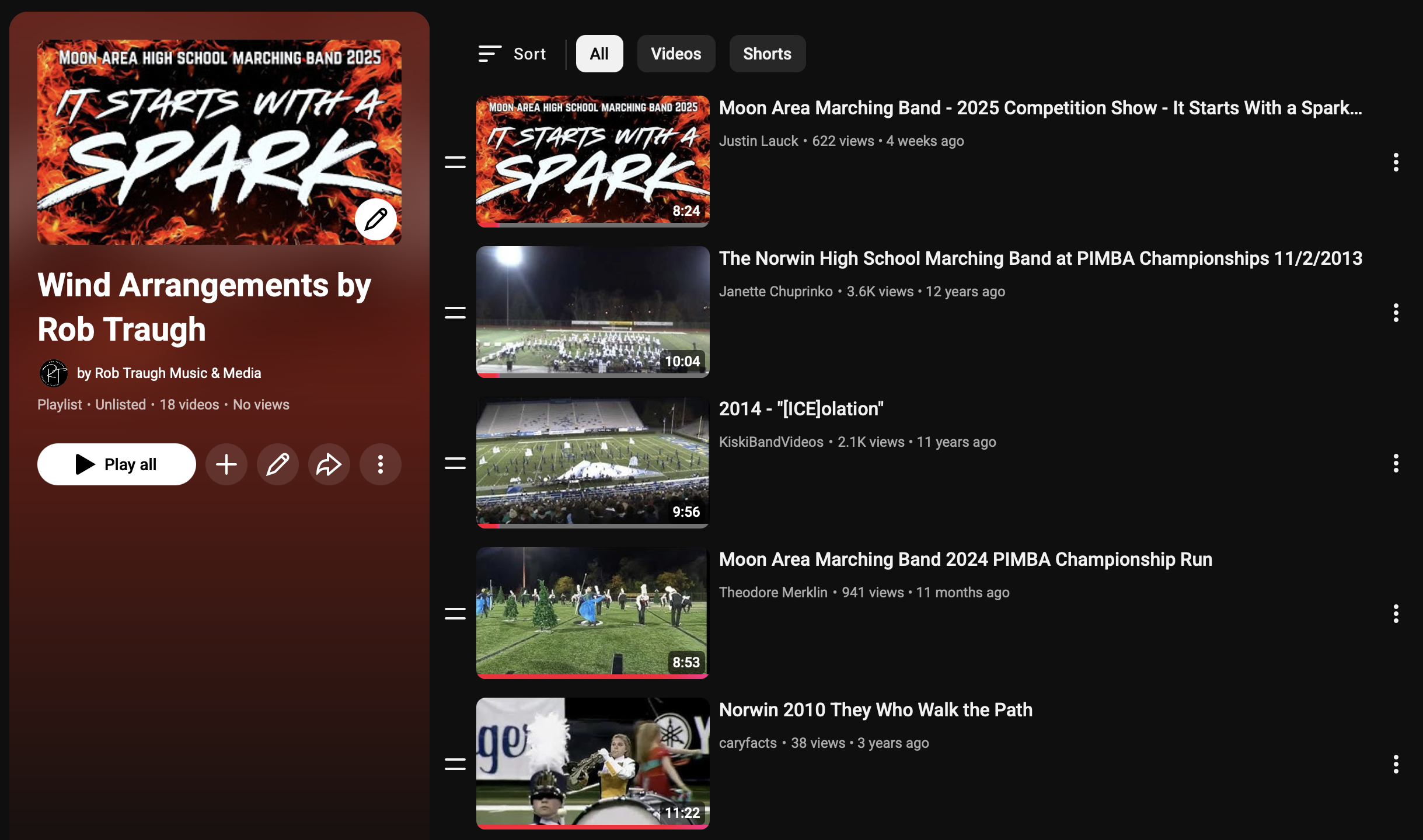This screenshot has width=1423, height=840.
Task: Open Norwin 2010 They Who Walk the Path title
Action: pyautogui.click(x=876, y=710)
